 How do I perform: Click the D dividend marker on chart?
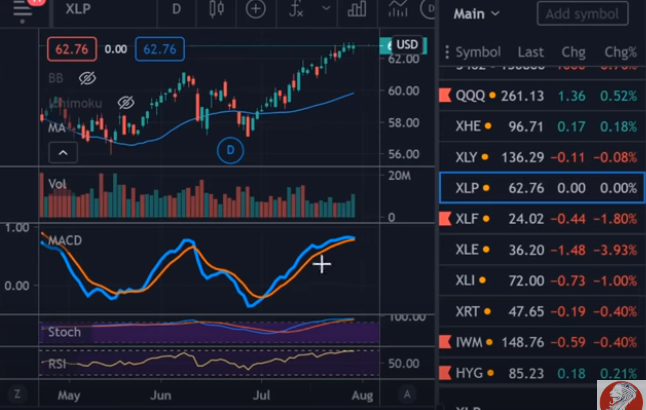[x=230, y=150]
